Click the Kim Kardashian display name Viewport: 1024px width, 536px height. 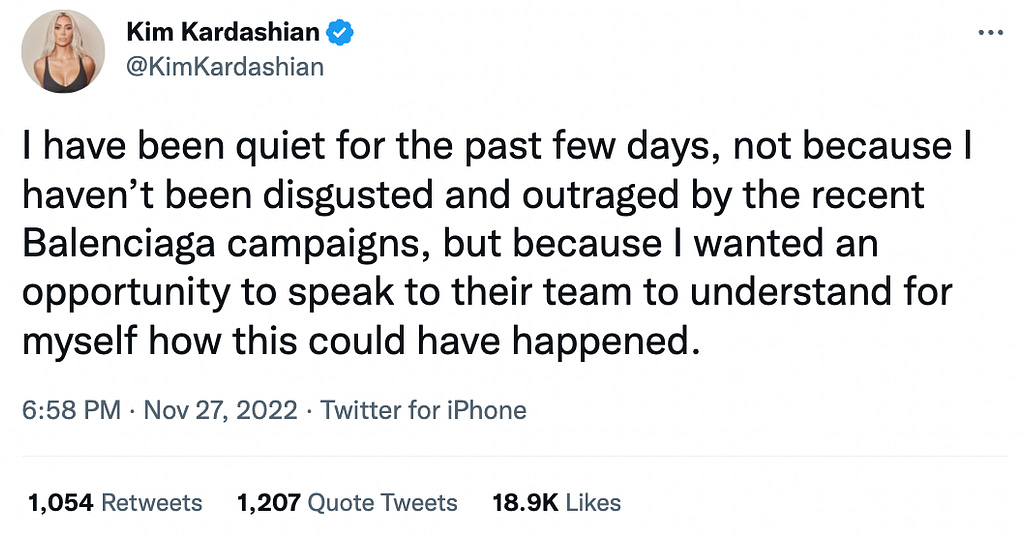(x=222, y=33)
